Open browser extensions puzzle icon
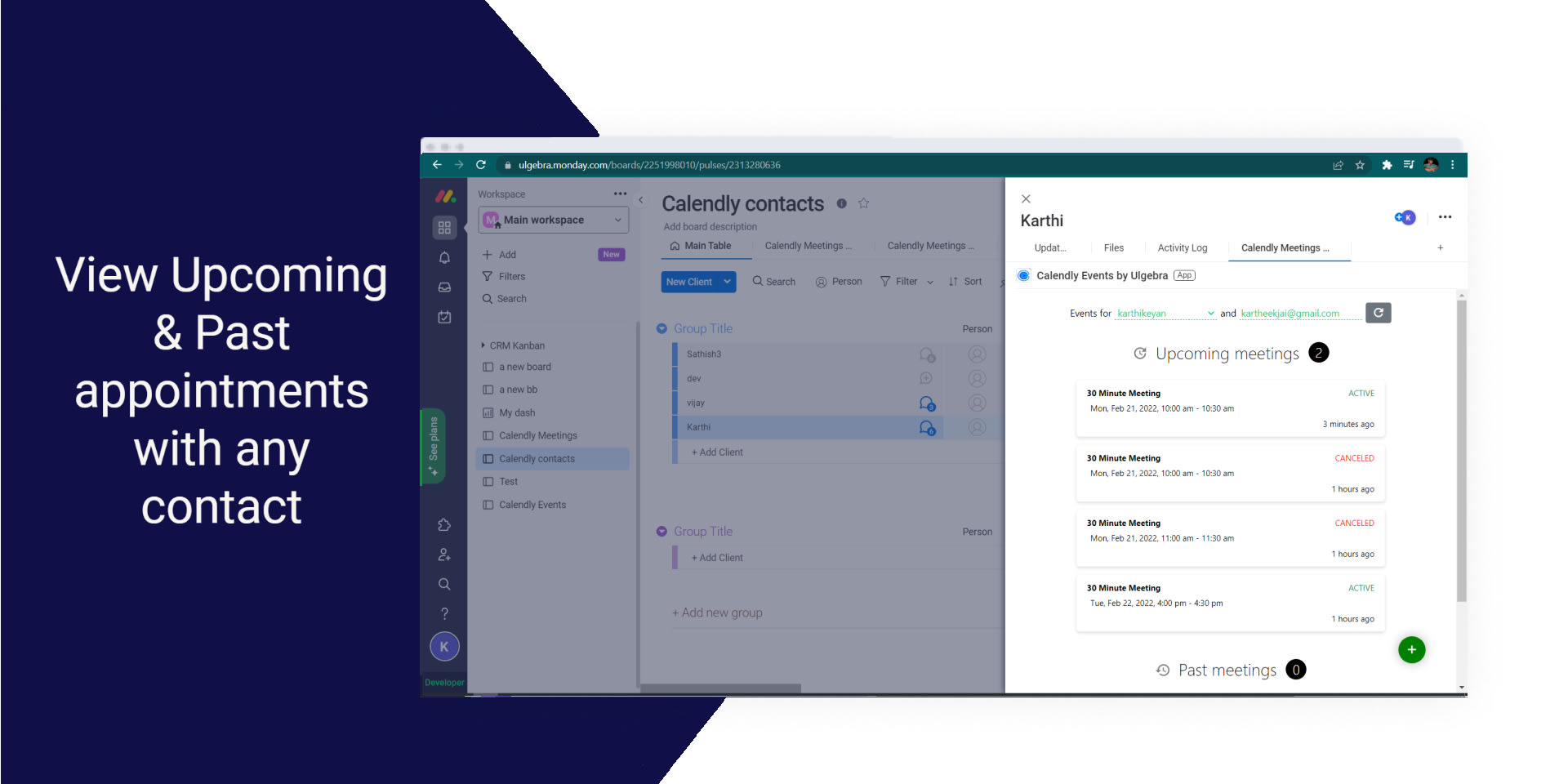The image size is (1568, 784). coord(1386,165)
